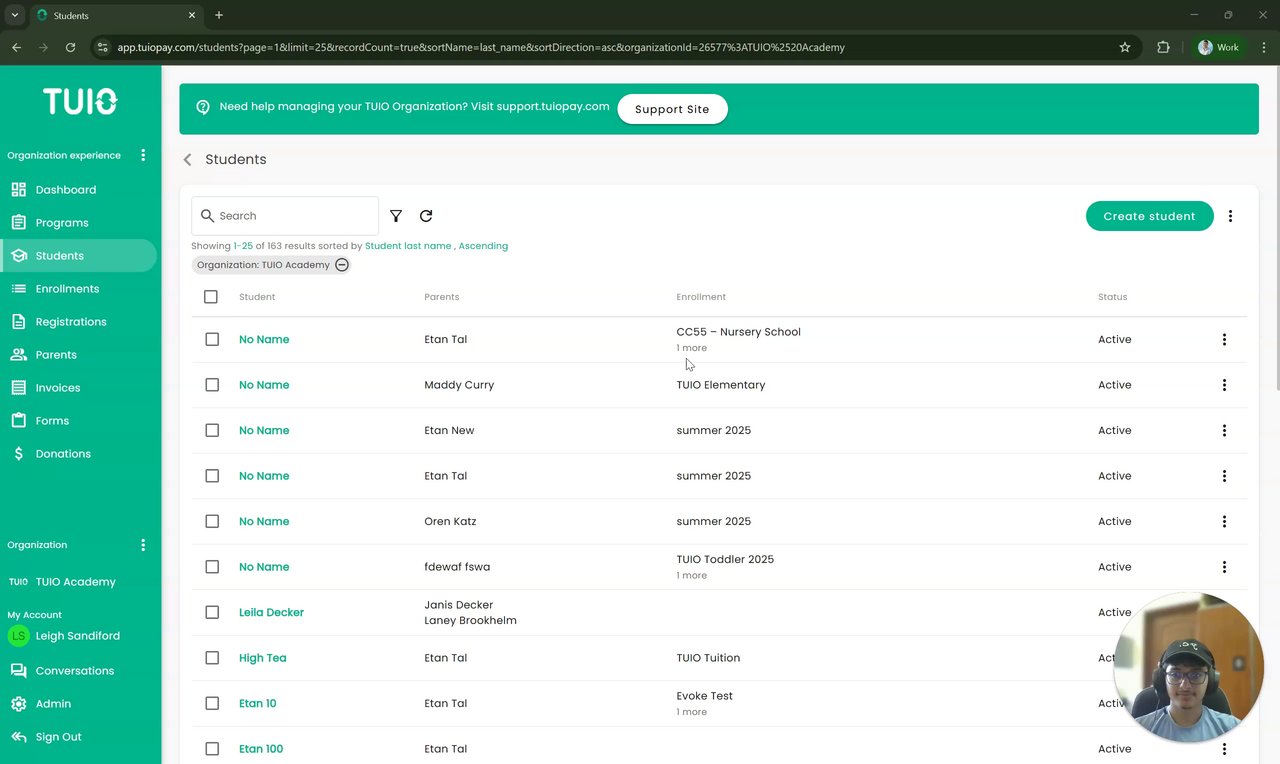
Task: Open Chrome Work profile button
Action: 1218,47
